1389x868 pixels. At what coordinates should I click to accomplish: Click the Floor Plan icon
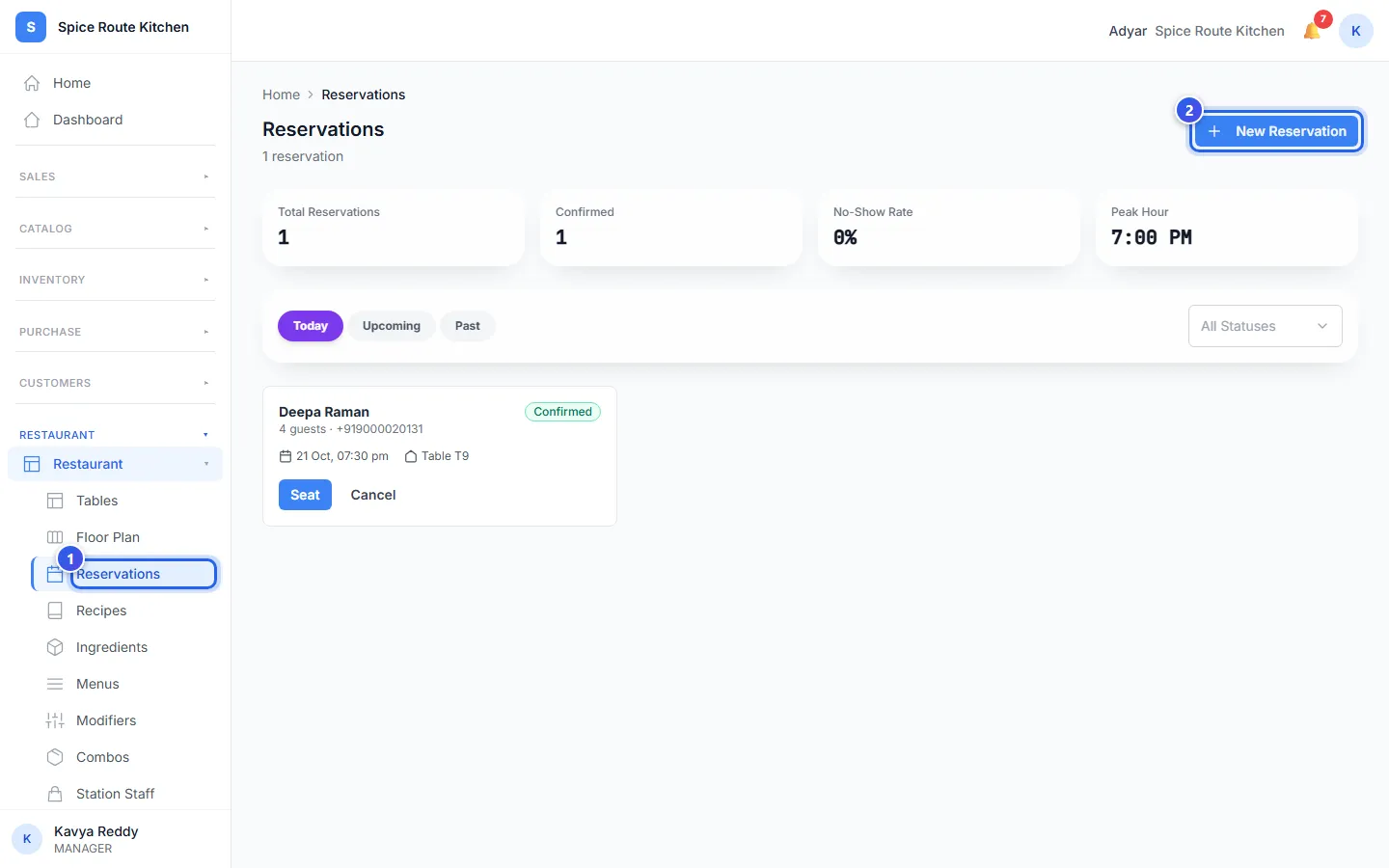point(55,537)
